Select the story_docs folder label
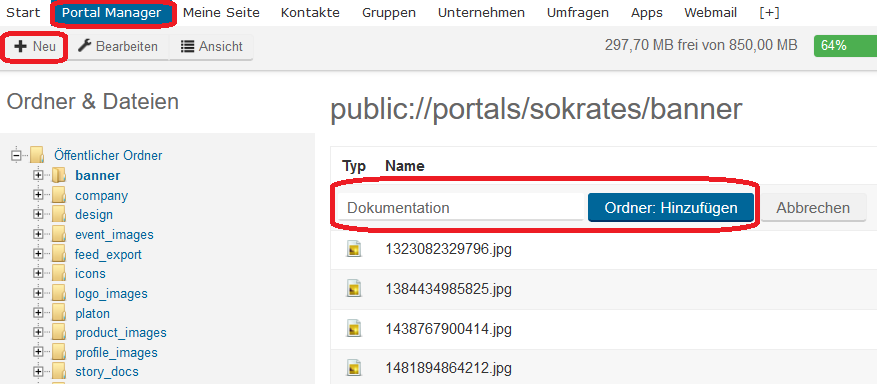Image resolution: width=877 pixels, height=384 pixels. 107,372
